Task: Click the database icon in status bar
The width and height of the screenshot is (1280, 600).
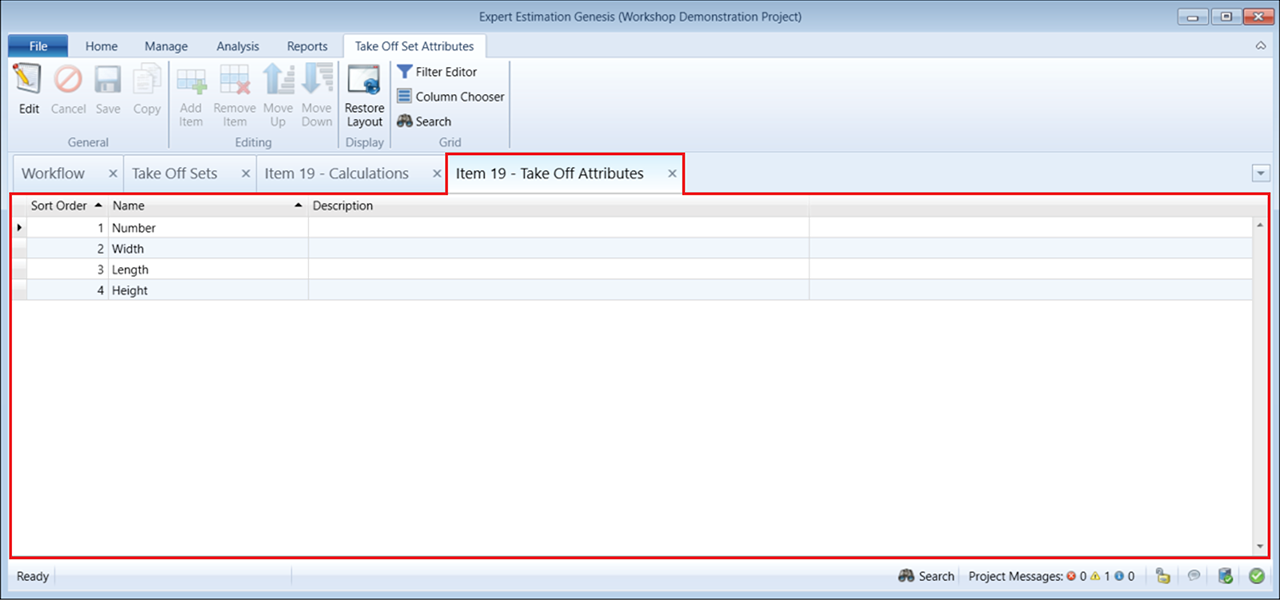Action: click(x=1225, y=576)
